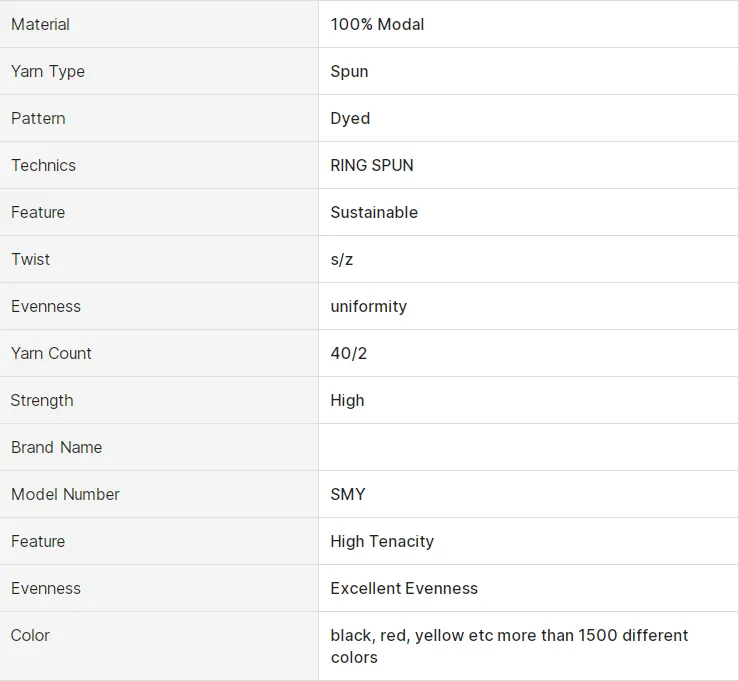739x681 pixels.
Task: Select the RING SPUN value
Action: (372, 165)
